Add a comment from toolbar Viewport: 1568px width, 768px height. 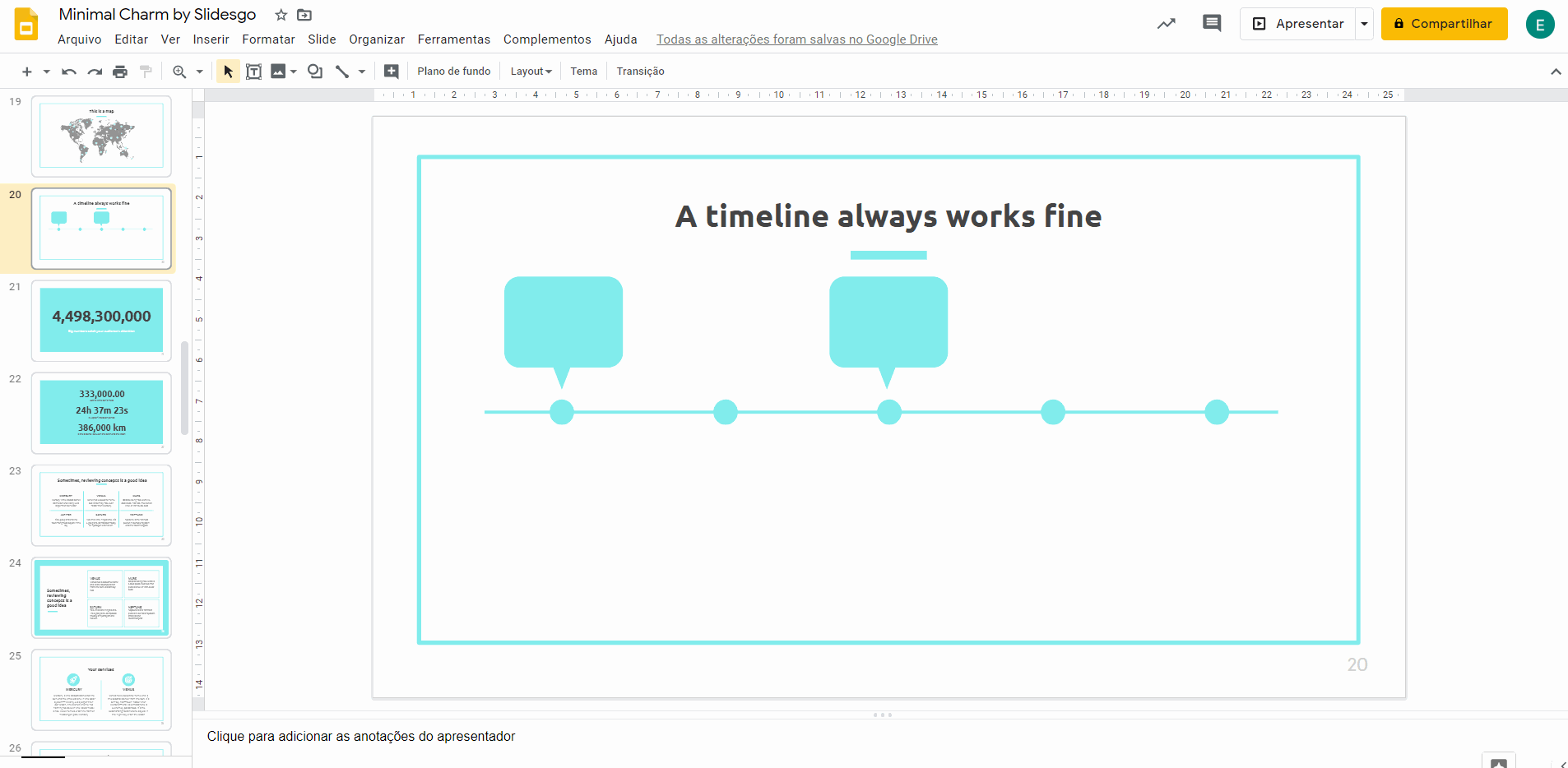pyautogui.click(x=392, y=72)
